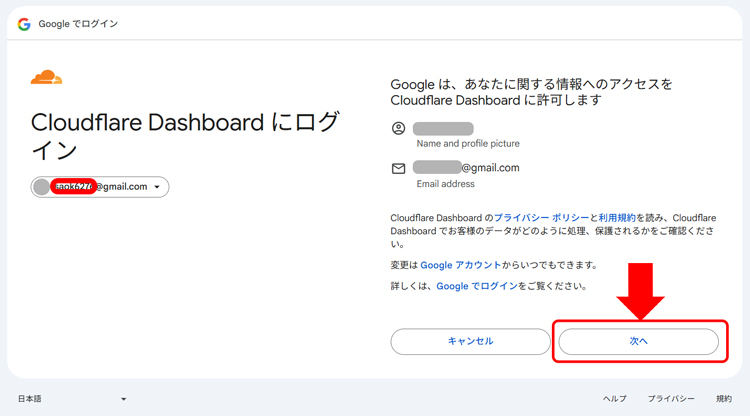
Task: Click the "Name and profile picture" text
Action: pos(468,143)
